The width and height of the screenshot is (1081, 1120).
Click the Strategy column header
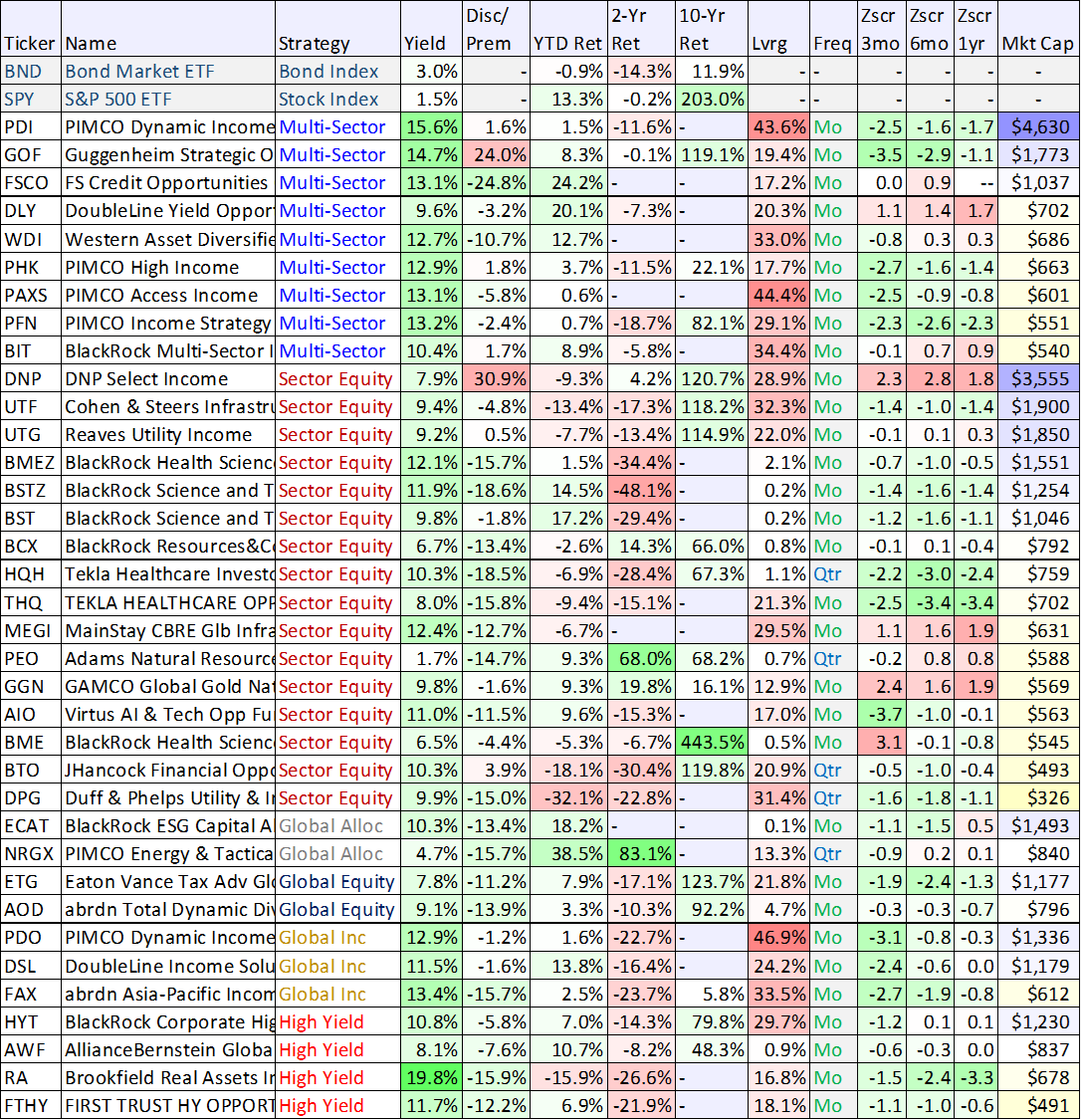point(337,29)
